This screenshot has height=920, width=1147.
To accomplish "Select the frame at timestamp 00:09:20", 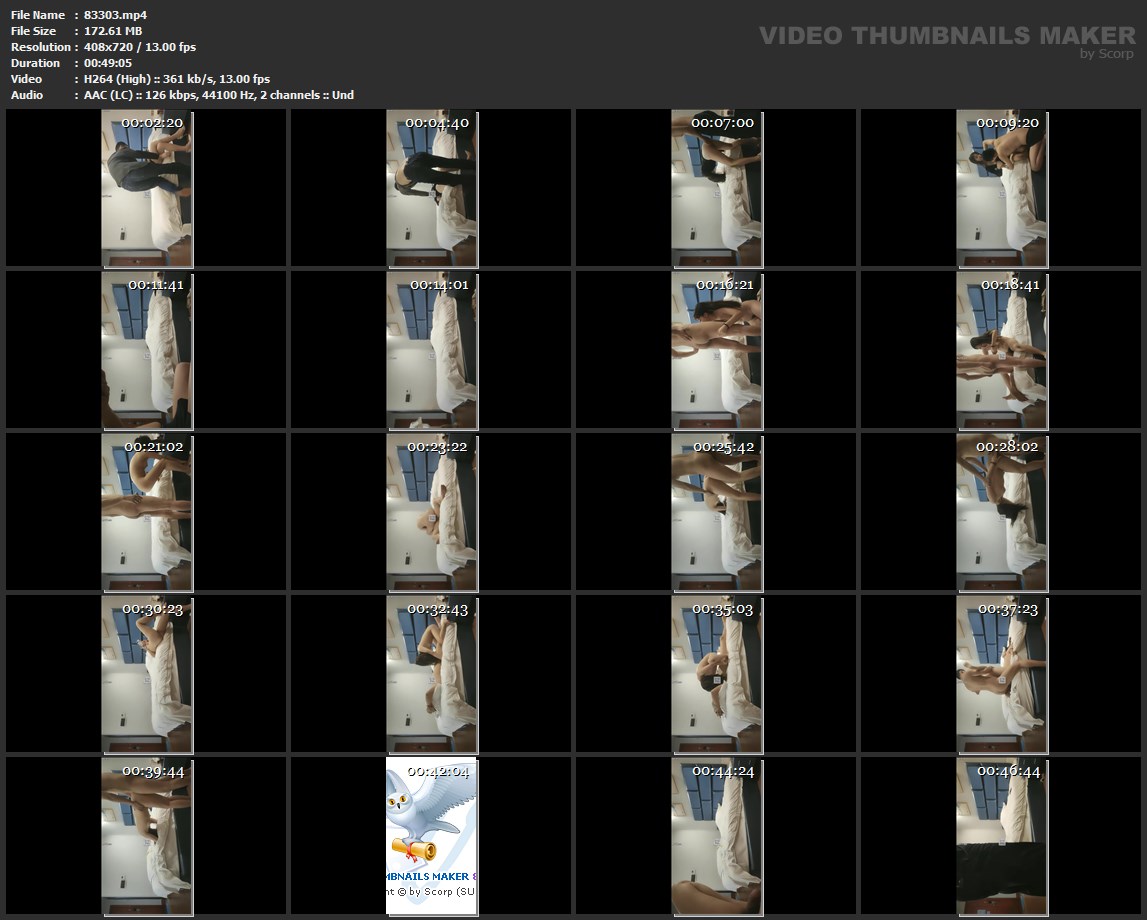I will point(1001,188).
